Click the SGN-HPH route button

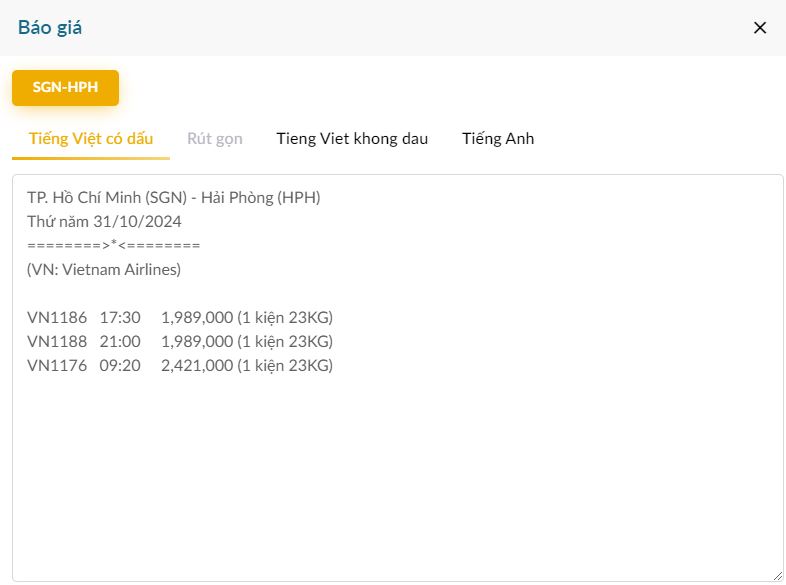(x=65, y=87)
